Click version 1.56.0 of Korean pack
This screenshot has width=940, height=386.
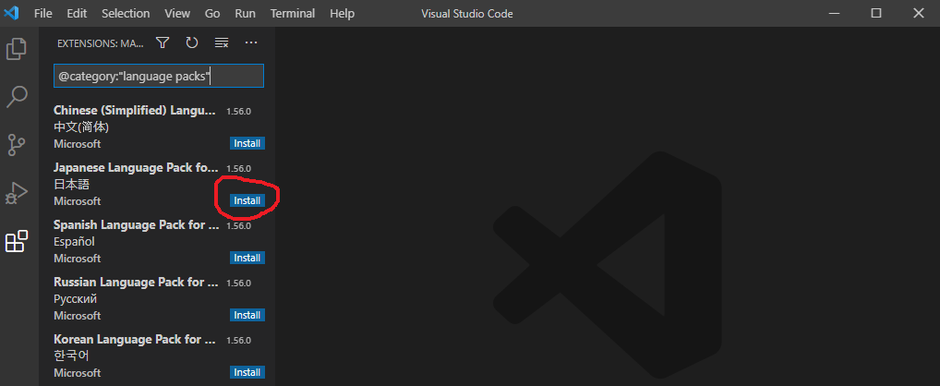pos(239,340)
